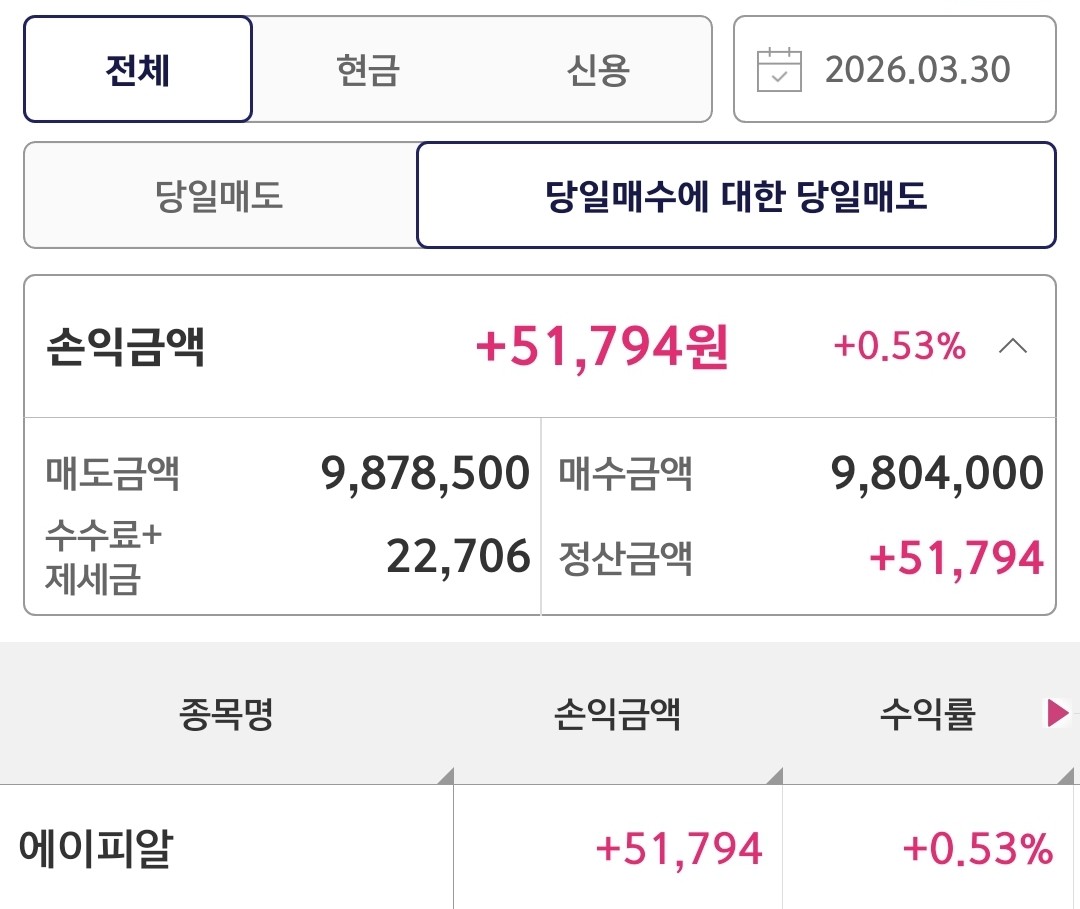Click the 에이피알 row's +0.53% 수익률 cell
The image size is (1080, 909).
977,849
